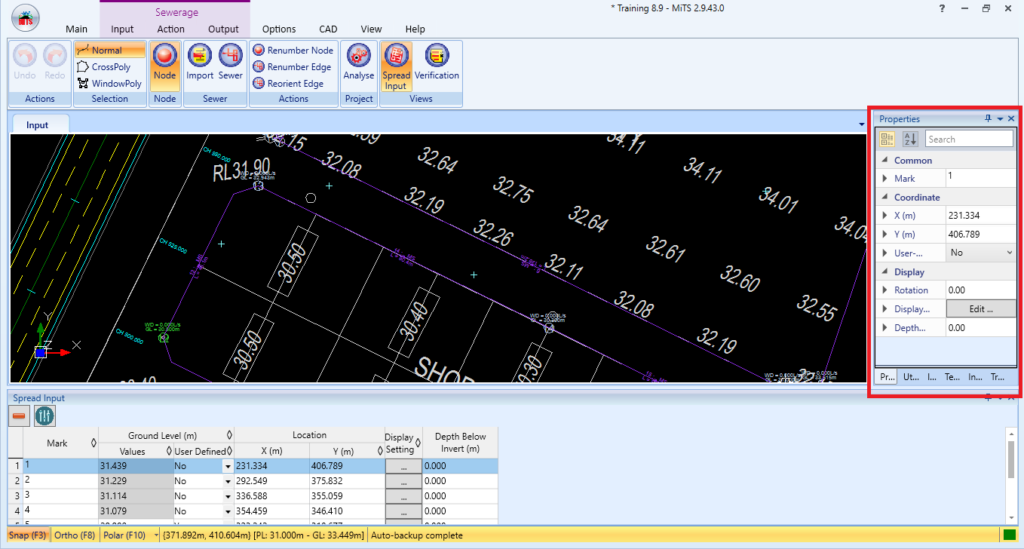The height and width of the screenshot is (549, 1024).
Task: Click the Help question mark icon in title bar
Action: point(942,8)
